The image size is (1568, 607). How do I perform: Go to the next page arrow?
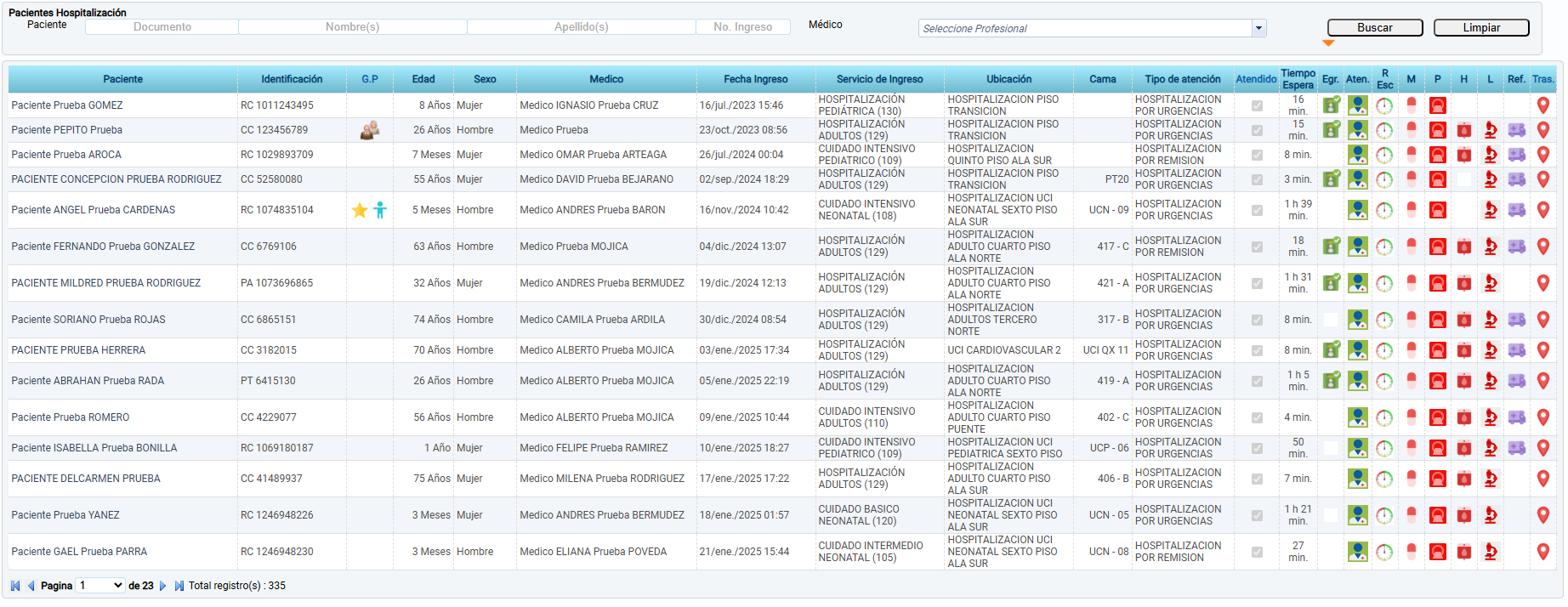pyautogui.click(x=163, y=586)
